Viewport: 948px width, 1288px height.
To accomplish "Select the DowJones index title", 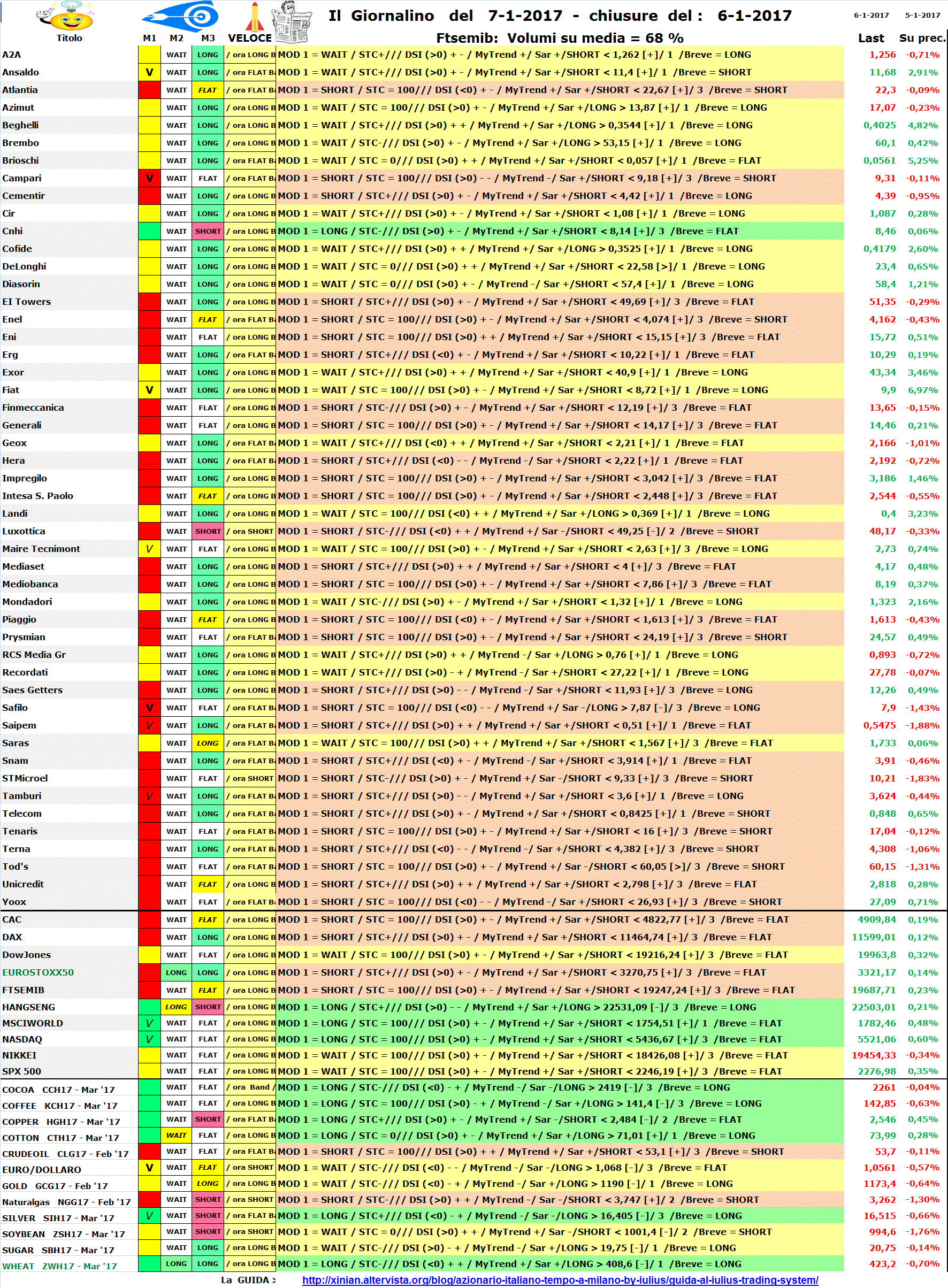I will coord(26,955).
